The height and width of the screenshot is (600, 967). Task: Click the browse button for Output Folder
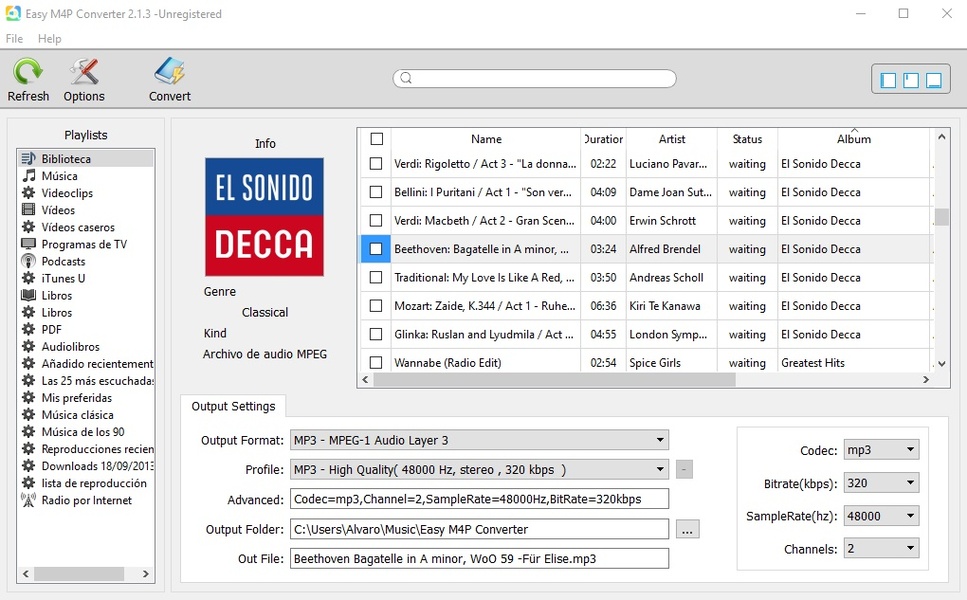[687, 530]
